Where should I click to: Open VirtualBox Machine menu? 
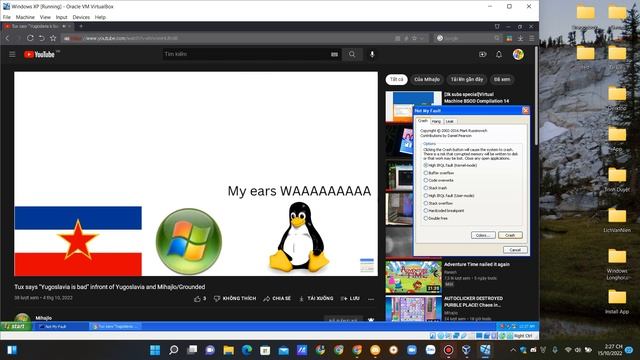click(x=25, y=17)
